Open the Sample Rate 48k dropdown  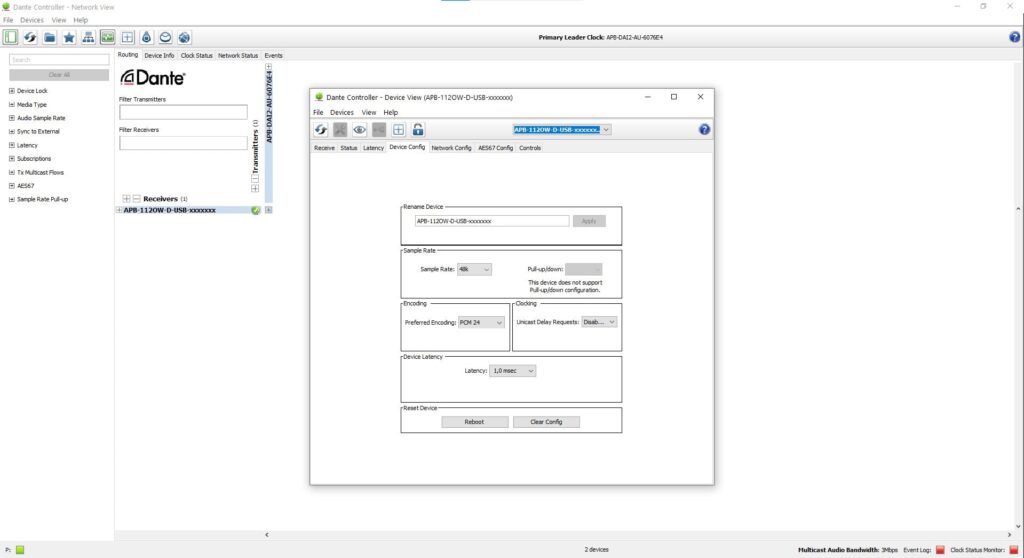(x=474, y=269)
